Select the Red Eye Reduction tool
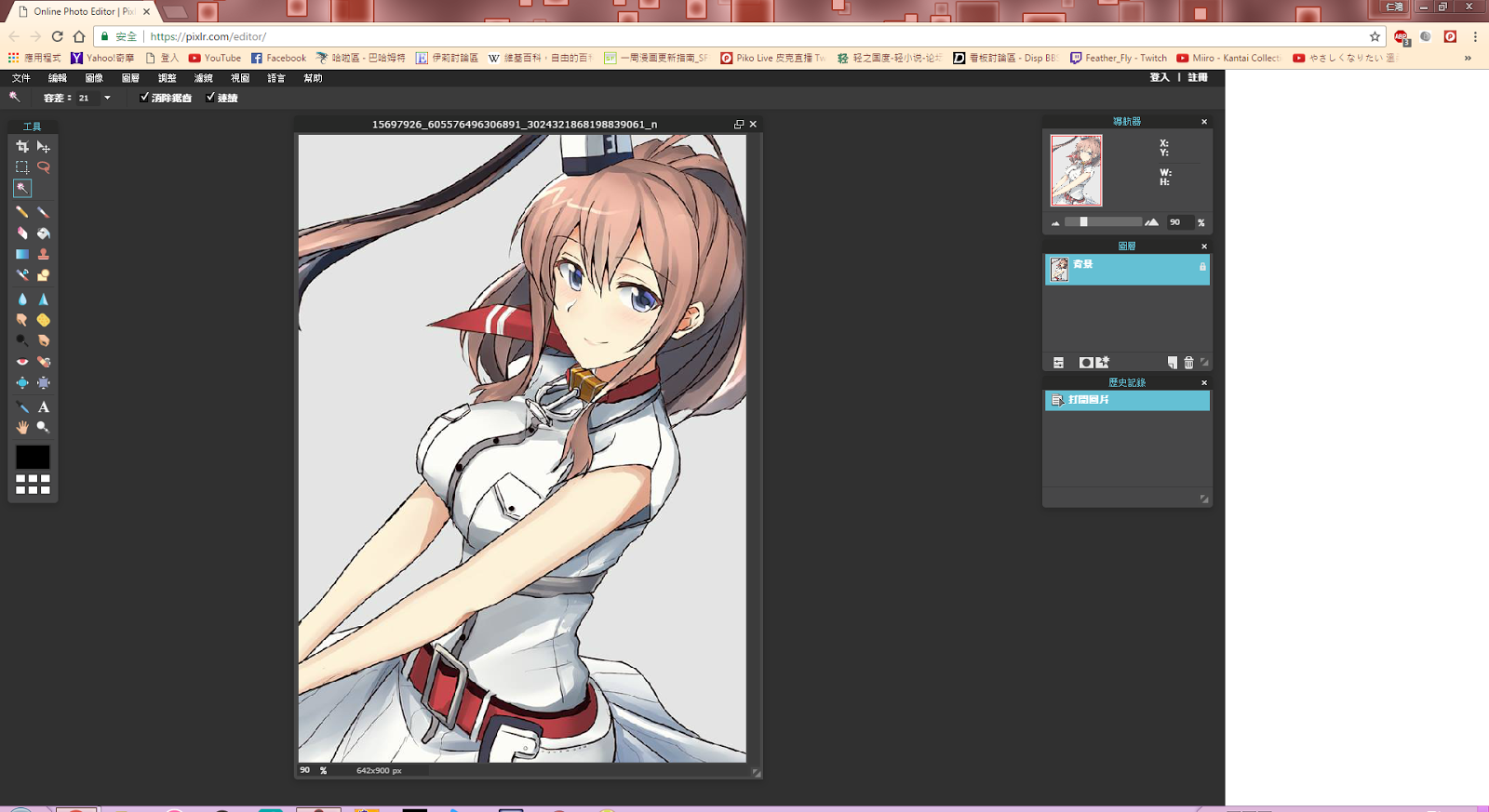 22,362
